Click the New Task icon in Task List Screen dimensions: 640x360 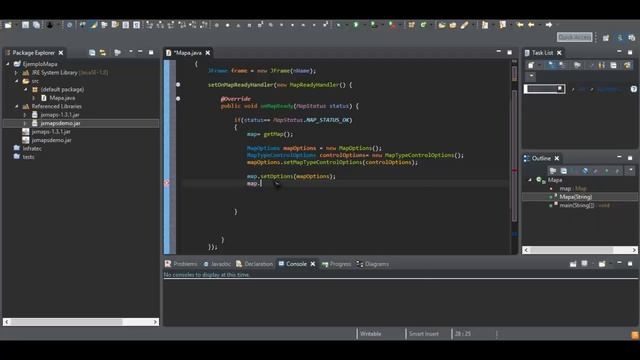531,65
